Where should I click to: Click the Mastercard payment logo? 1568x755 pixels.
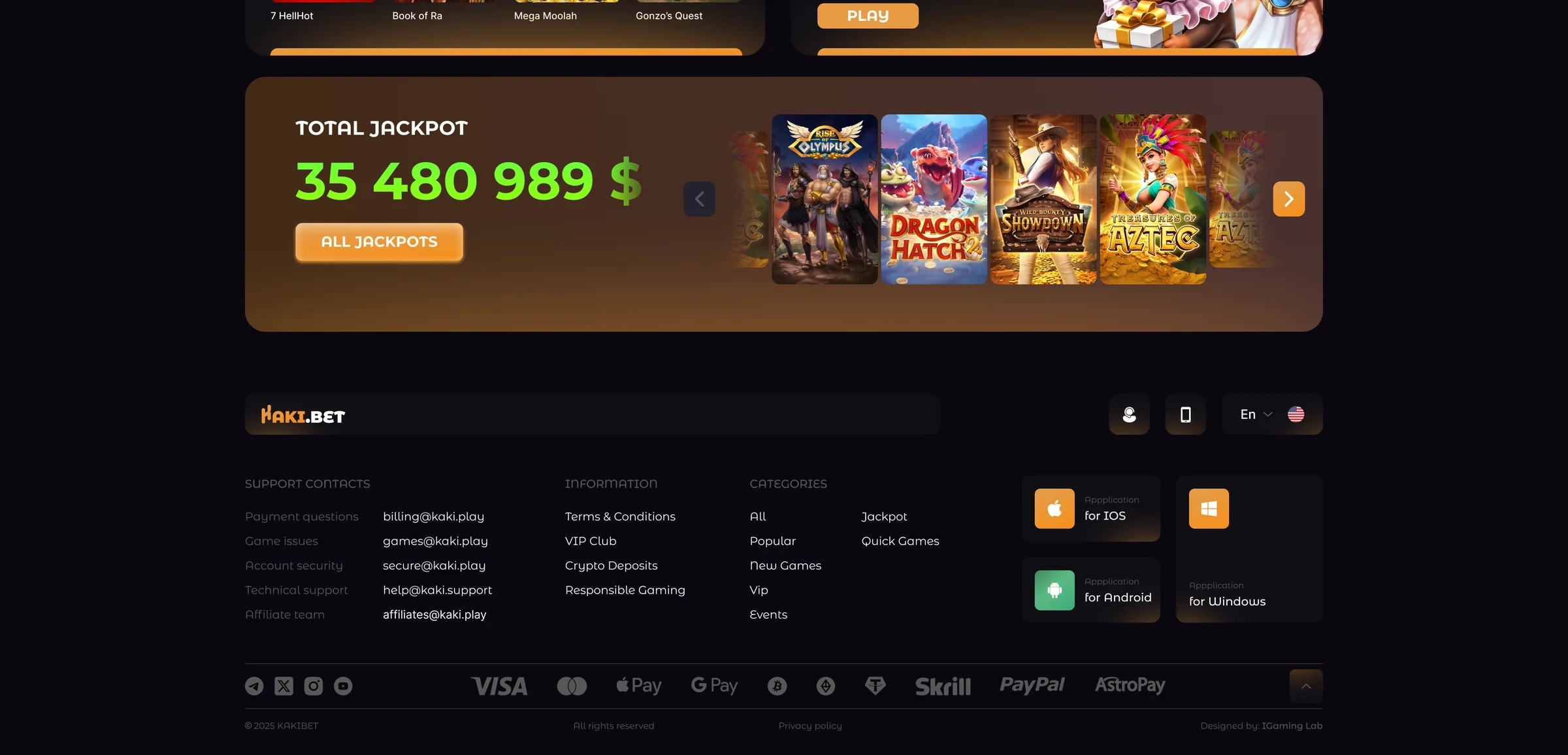pos(572,686)
